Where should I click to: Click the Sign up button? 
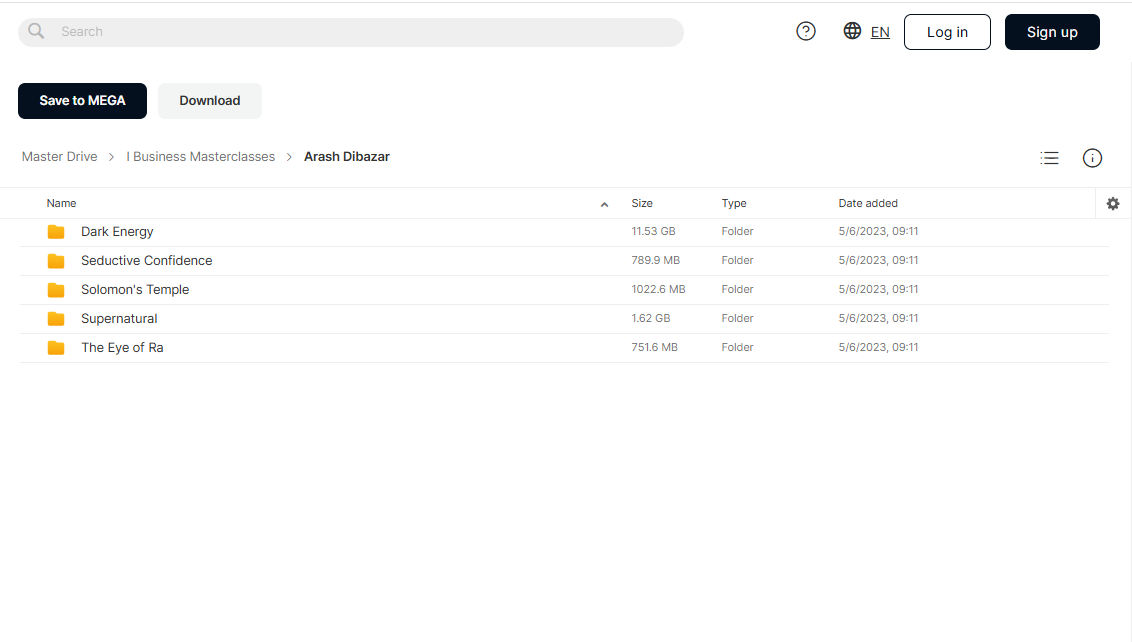pos(1052,32)
